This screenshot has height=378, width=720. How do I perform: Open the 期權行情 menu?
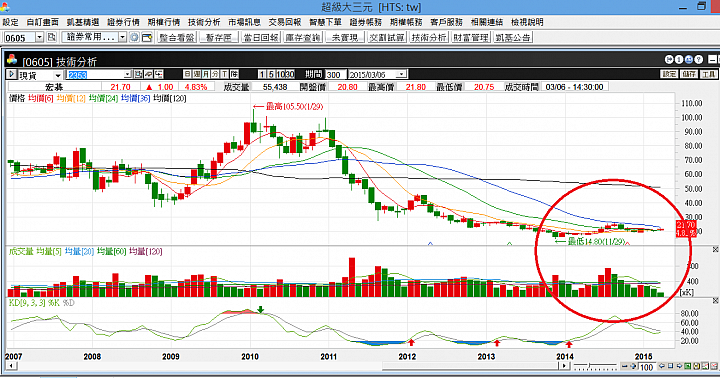[x=164, y=22]
